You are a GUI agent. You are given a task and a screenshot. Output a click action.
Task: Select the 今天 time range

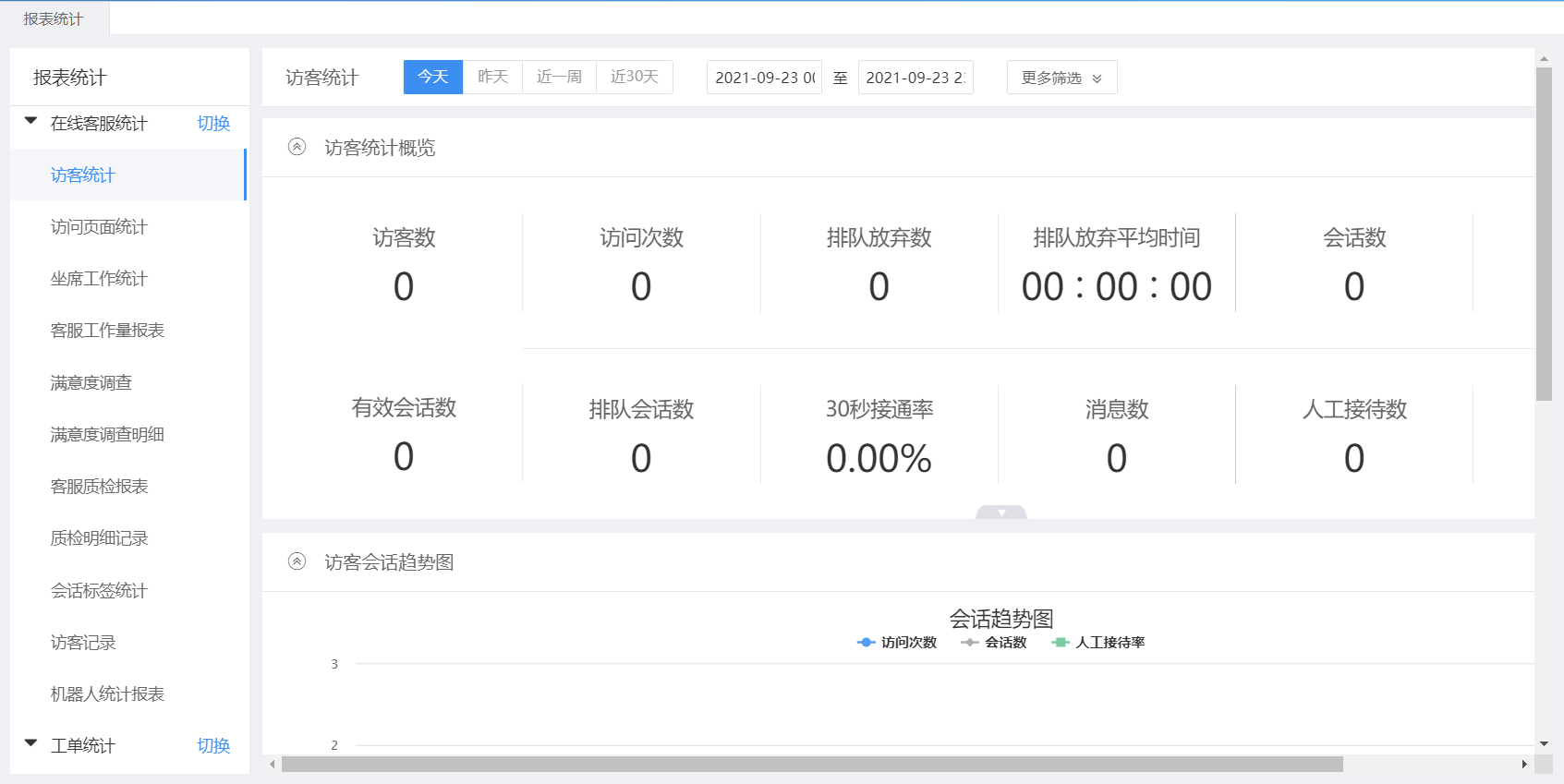(432, 77)
